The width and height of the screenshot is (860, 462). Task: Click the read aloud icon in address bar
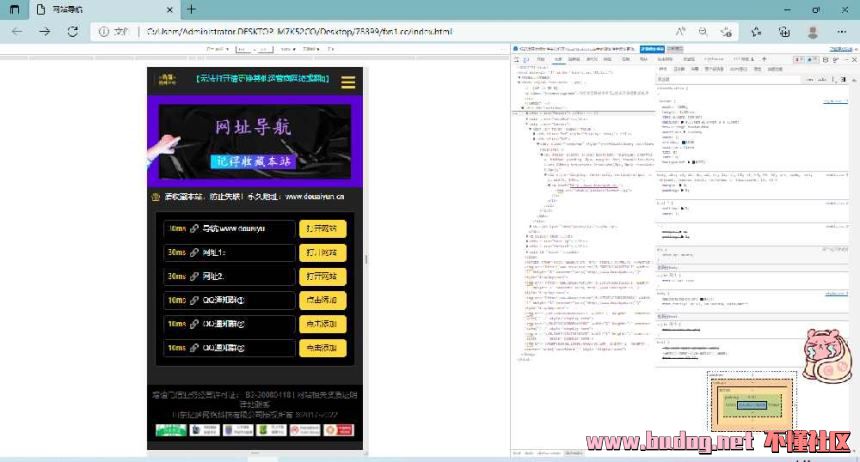[680, 31]
